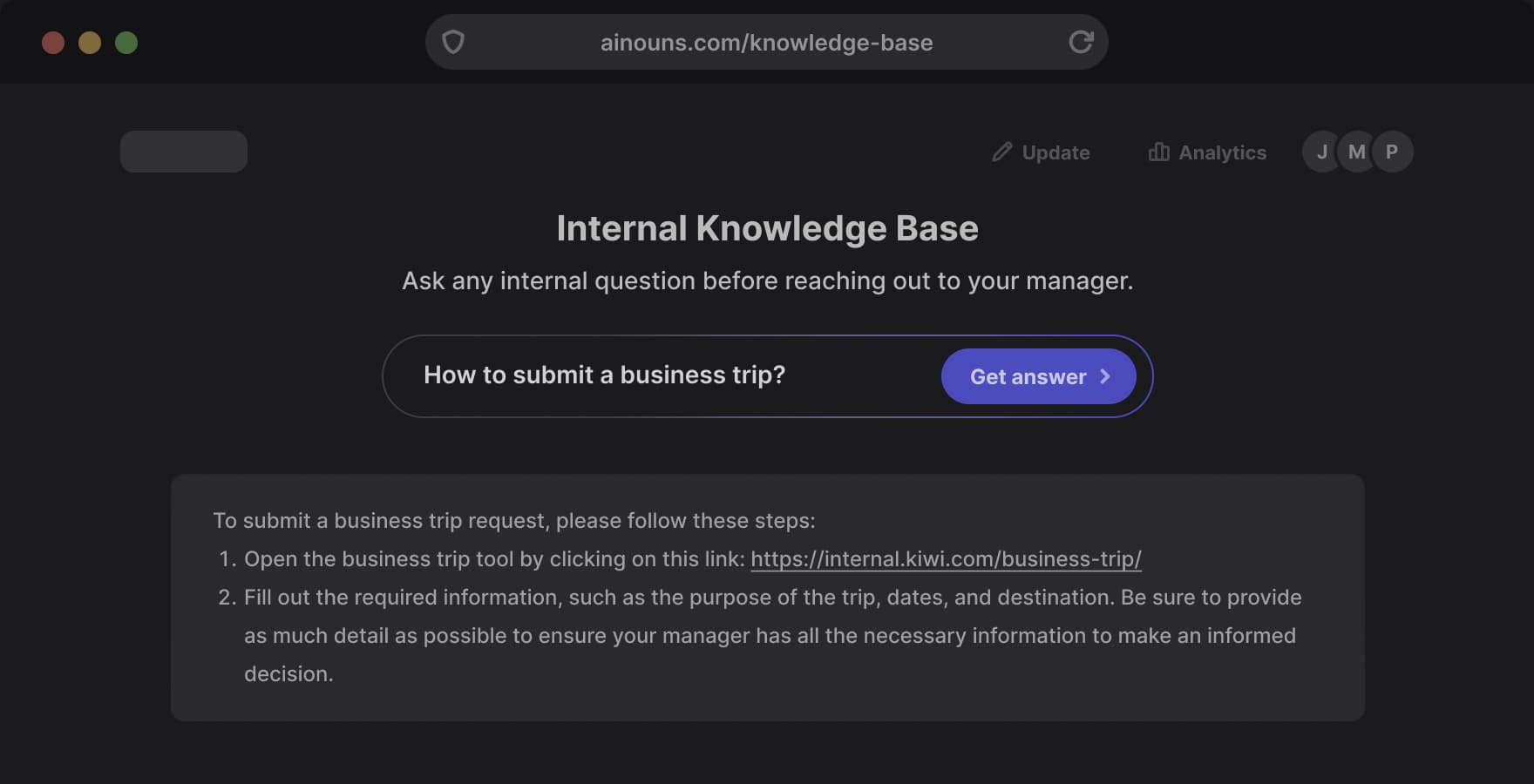Select the typed question text
This screenshot has height=784, width=1534.
pyautogui.click(x=605, y=375)
